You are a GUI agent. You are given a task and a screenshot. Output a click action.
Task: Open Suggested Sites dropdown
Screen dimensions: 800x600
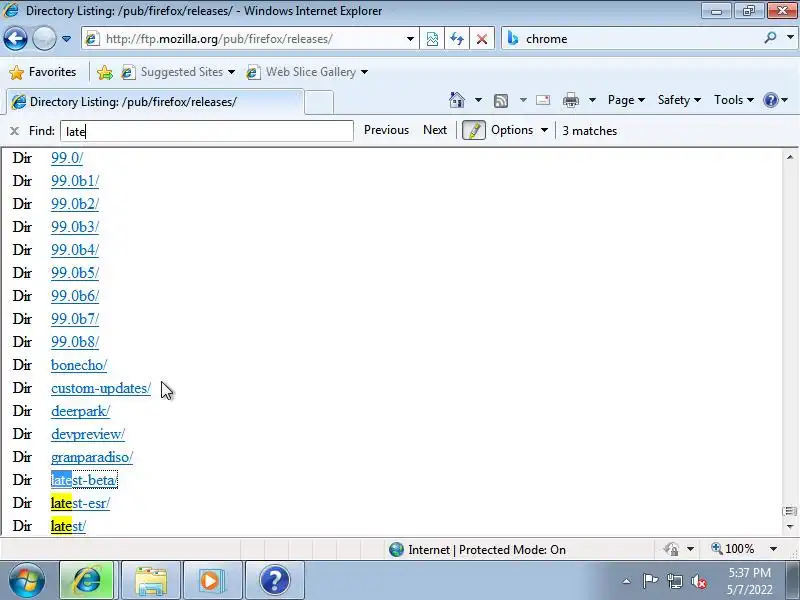pos(179,72)
